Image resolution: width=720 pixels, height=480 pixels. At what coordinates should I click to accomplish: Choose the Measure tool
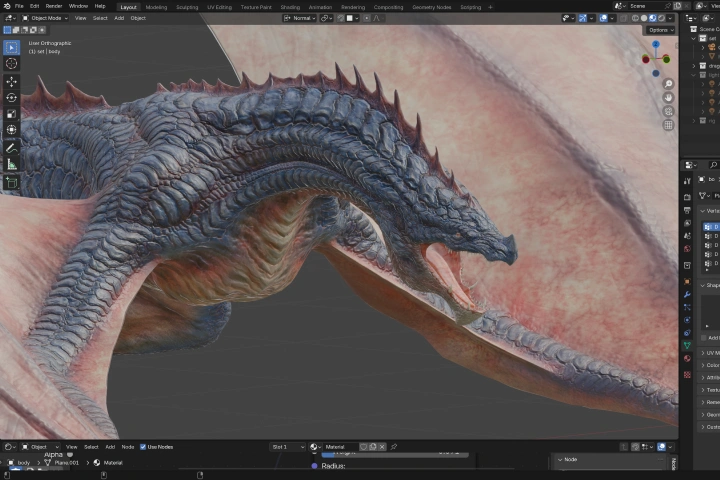tap(11, 164)
